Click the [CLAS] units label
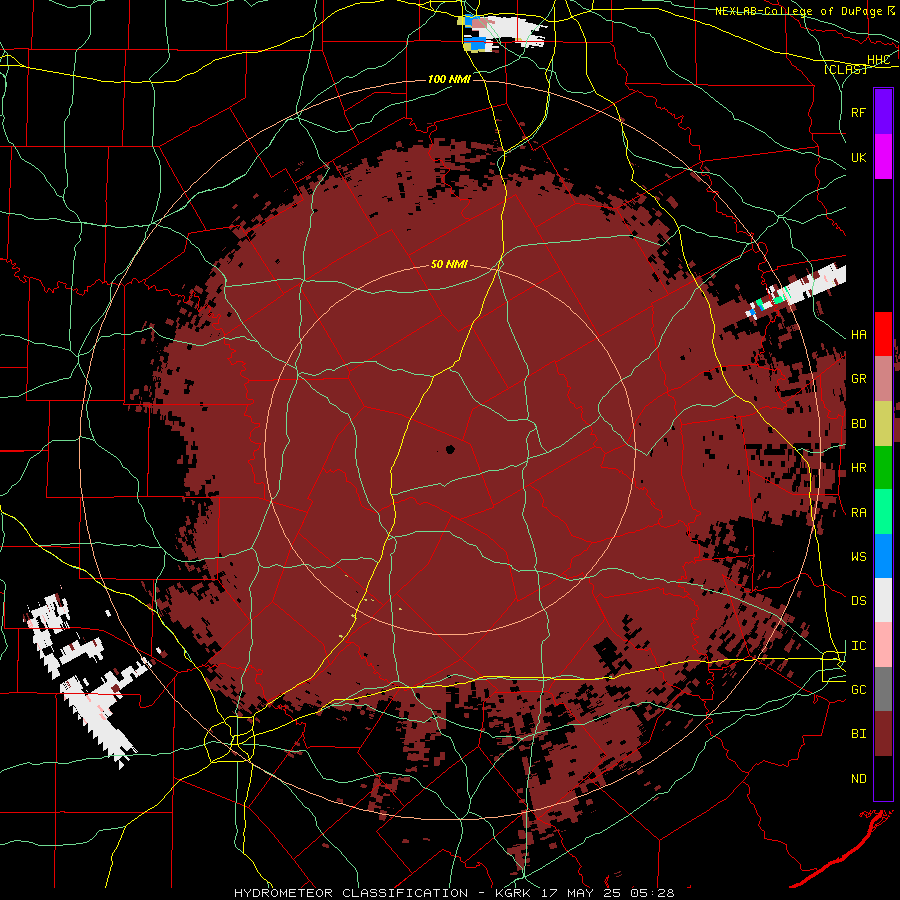Viewport: 900px width, 900px height. [x=845, y=69]
